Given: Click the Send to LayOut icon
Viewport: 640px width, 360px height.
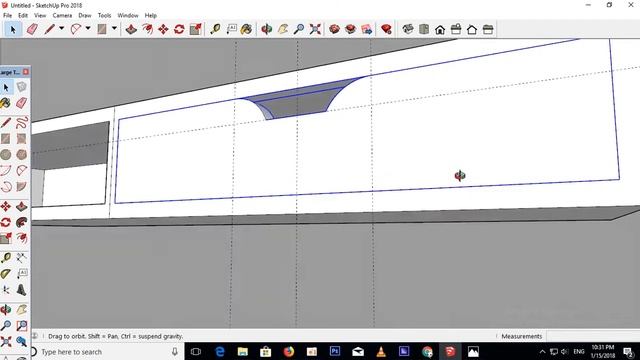Looking at the screenshot, I should [x=367, y=29].
